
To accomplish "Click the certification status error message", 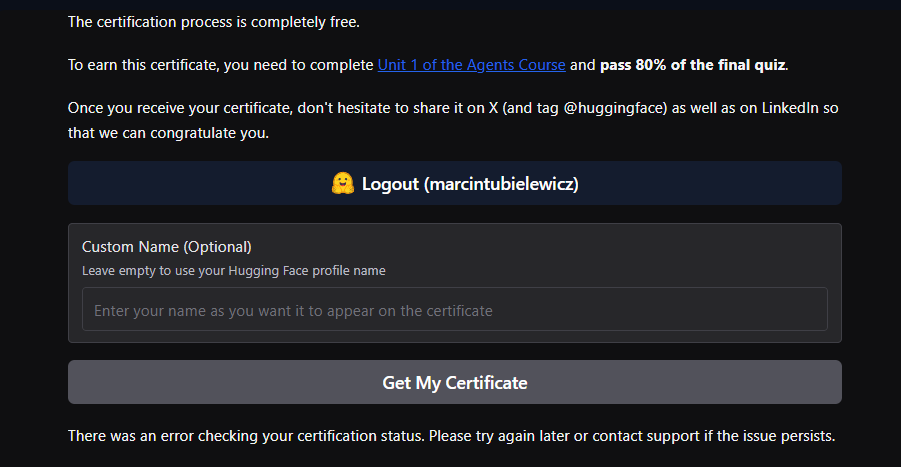I will click(x=451, y=436).
